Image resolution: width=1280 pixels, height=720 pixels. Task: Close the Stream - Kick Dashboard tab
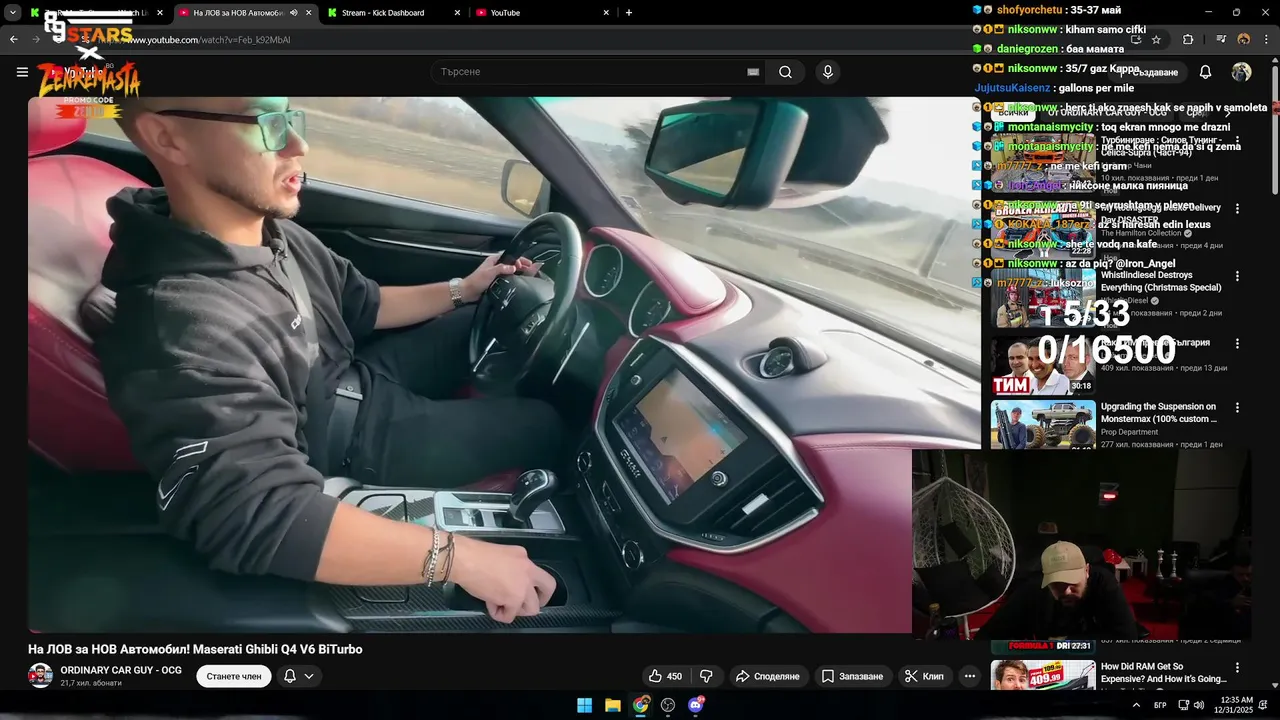457,13
